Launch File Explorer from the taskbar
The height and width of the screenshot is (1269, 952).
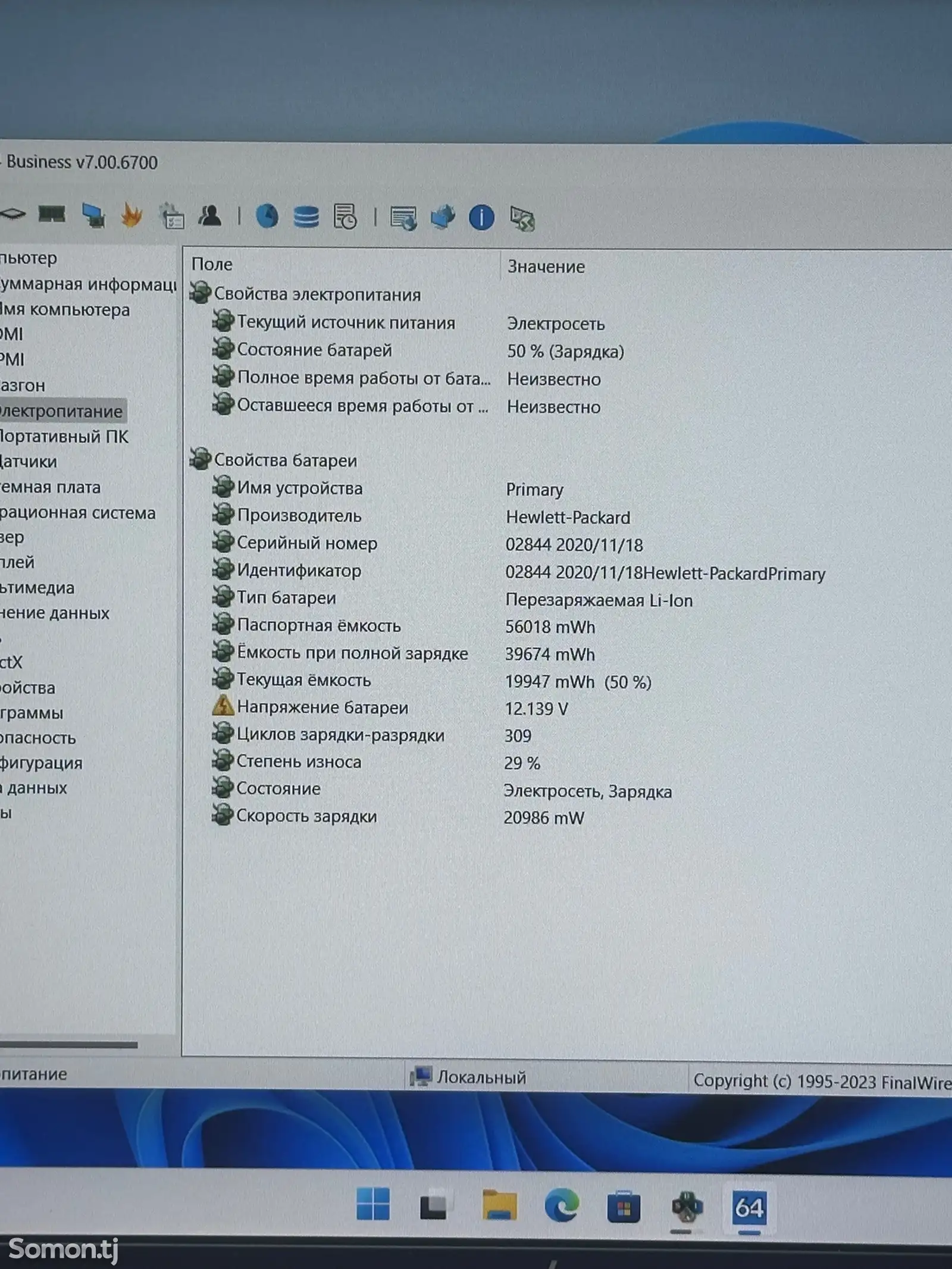(499, 1205)
